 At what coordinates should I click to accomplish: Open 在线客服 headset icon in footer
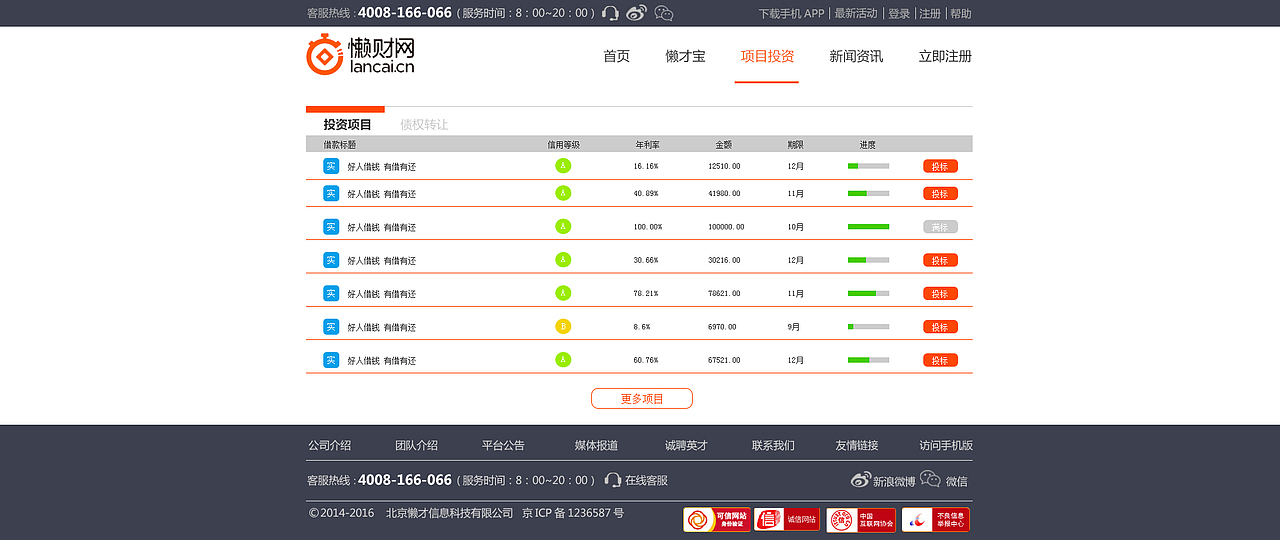pyautogui.click(x=613, y=480)
